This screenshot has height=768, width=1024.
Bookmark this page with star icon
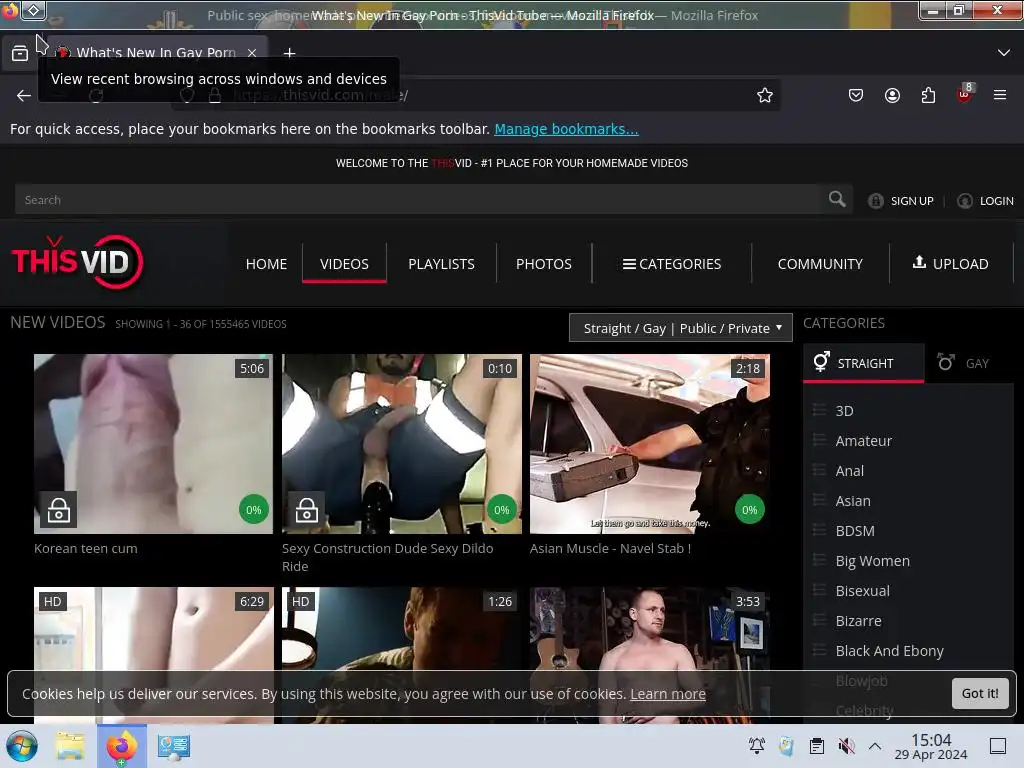coord(765,95)
